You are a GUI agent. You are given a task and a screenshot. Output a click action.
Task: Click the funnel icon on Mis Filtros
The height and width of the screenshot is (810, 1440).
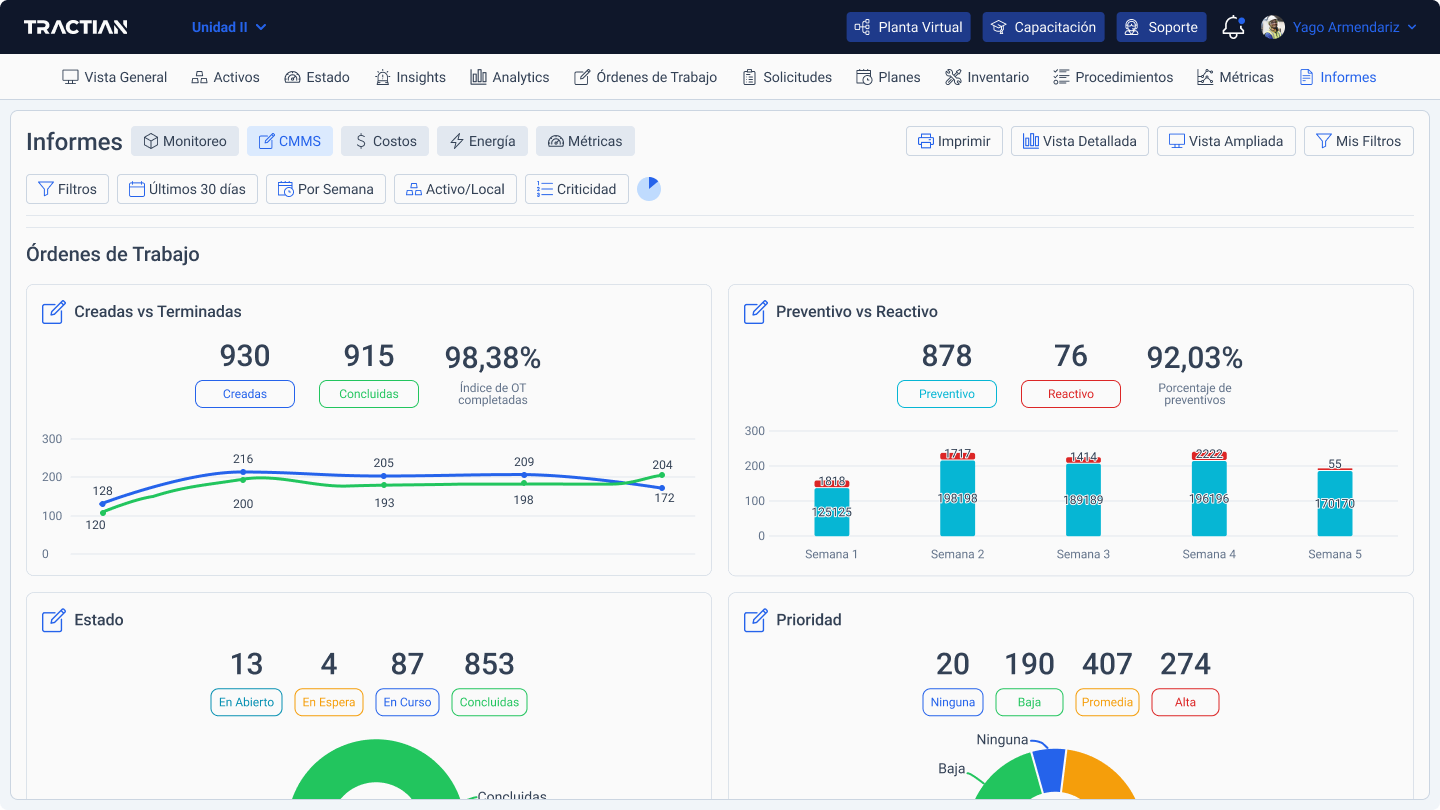coord(1324,141)
